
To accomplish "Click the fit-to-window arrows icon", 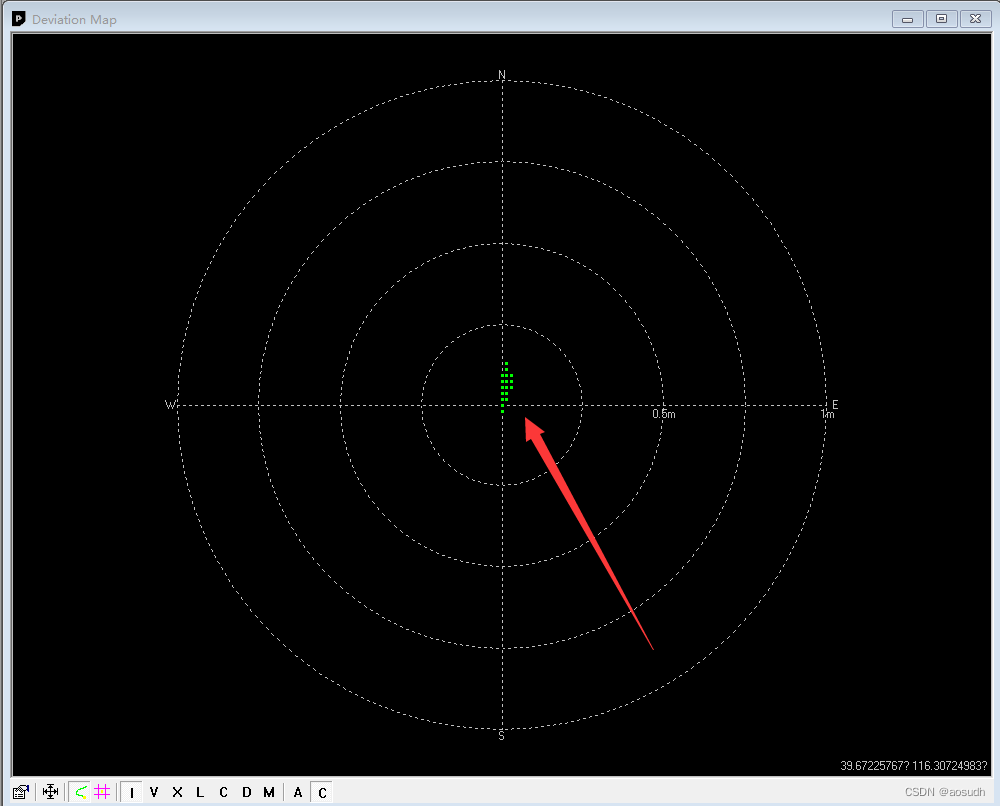I will pos(50,792).
